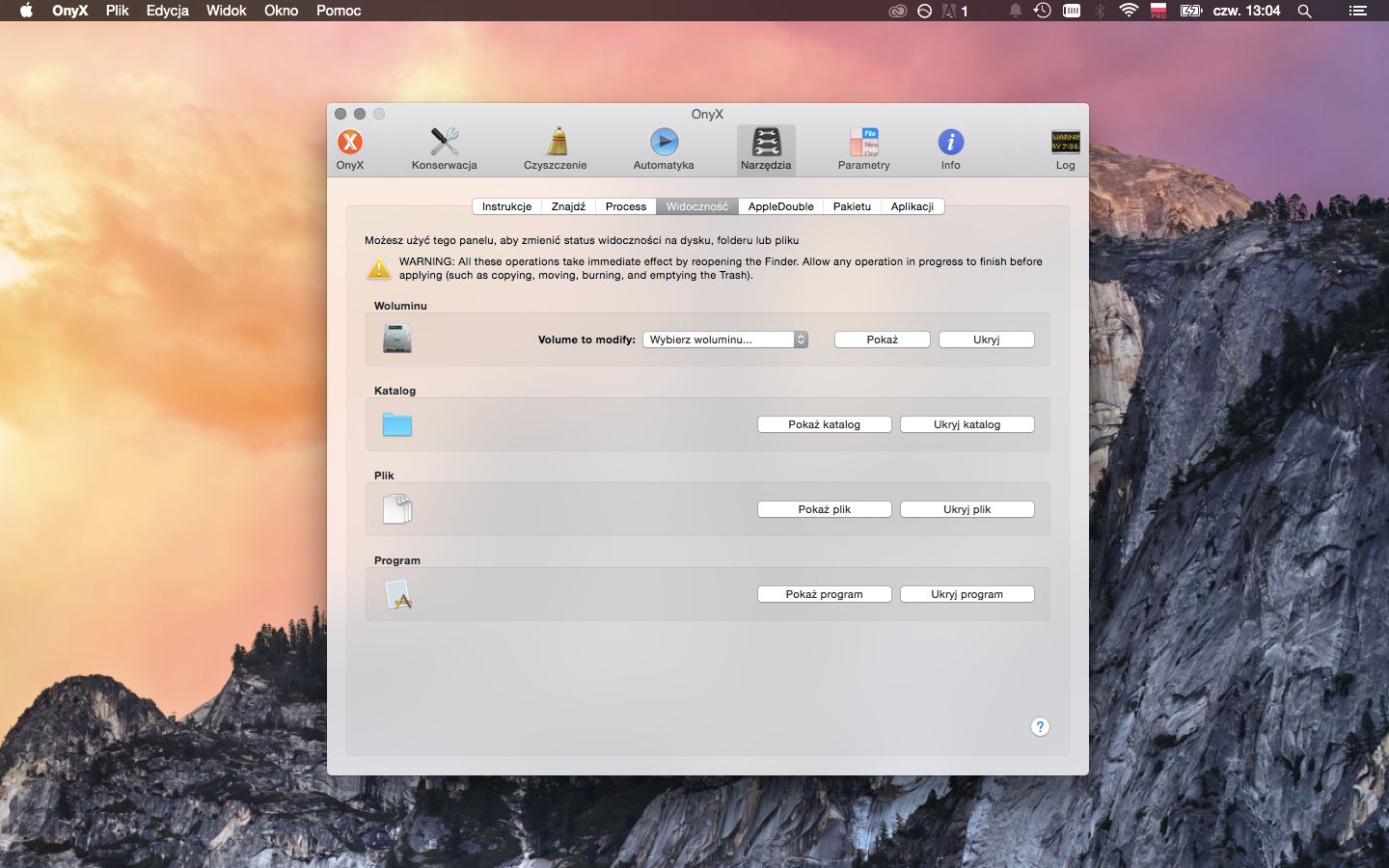Image resolution: width=1389 pixels, height=868 pixels.
Task: Switch to the AppleDouble tab
Action: click(x=780, y=206)
